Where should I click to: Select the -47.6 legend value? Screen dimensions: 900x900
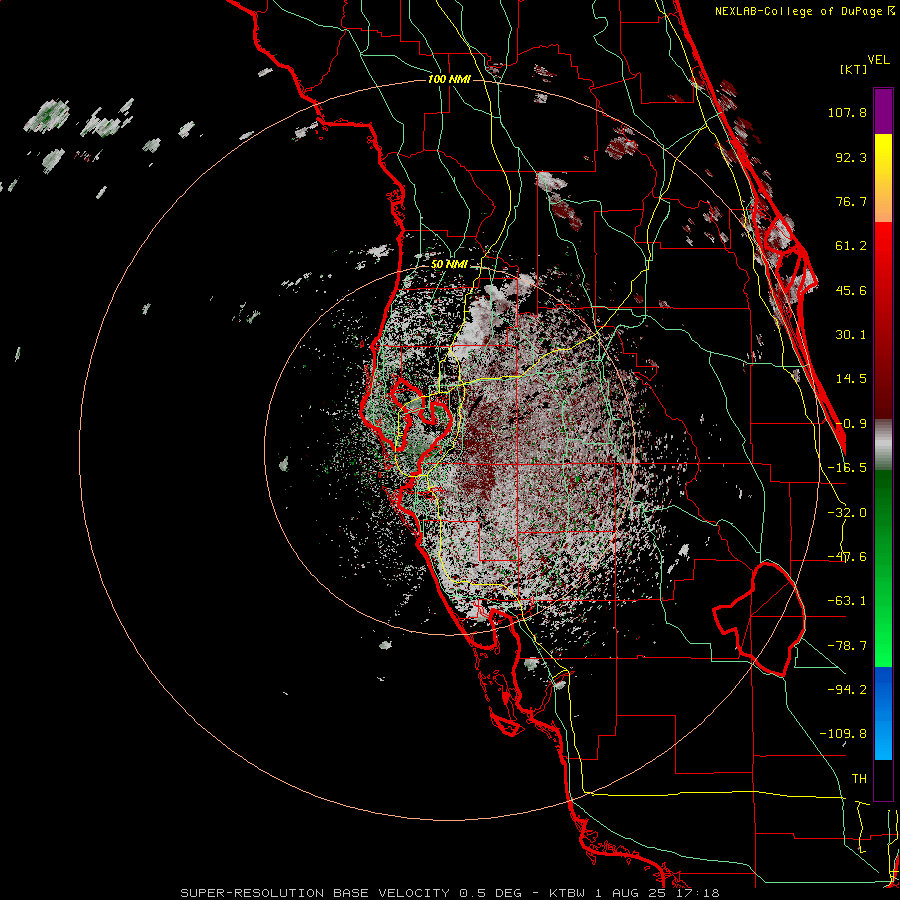tap(847, 557)
